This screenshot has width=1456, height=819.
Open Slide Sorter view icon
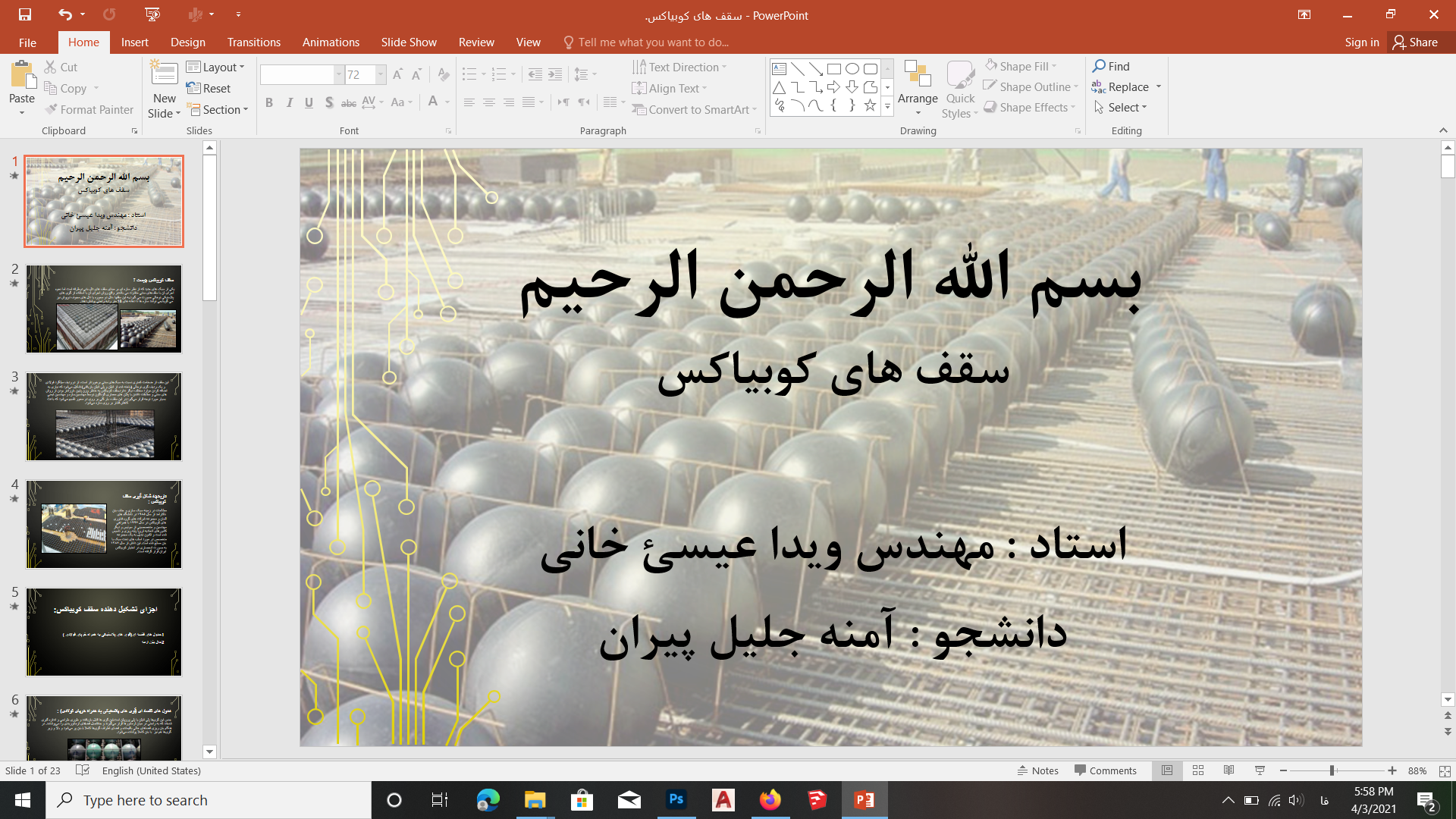click(1198, 770)
